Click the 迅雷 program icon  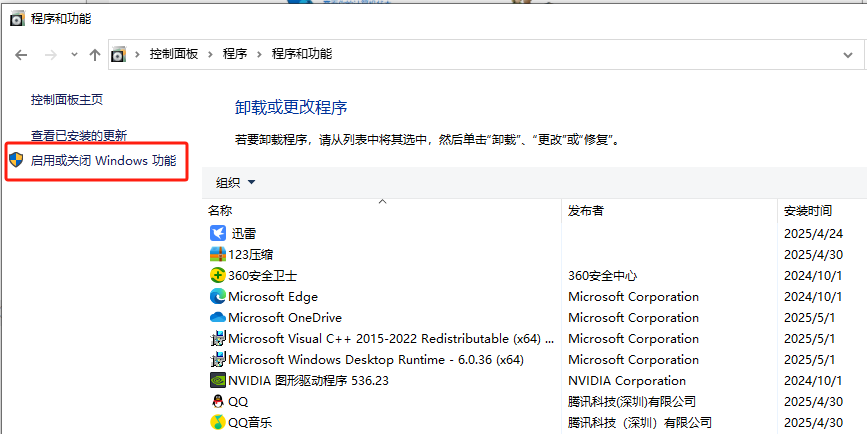tap(218, 233)
